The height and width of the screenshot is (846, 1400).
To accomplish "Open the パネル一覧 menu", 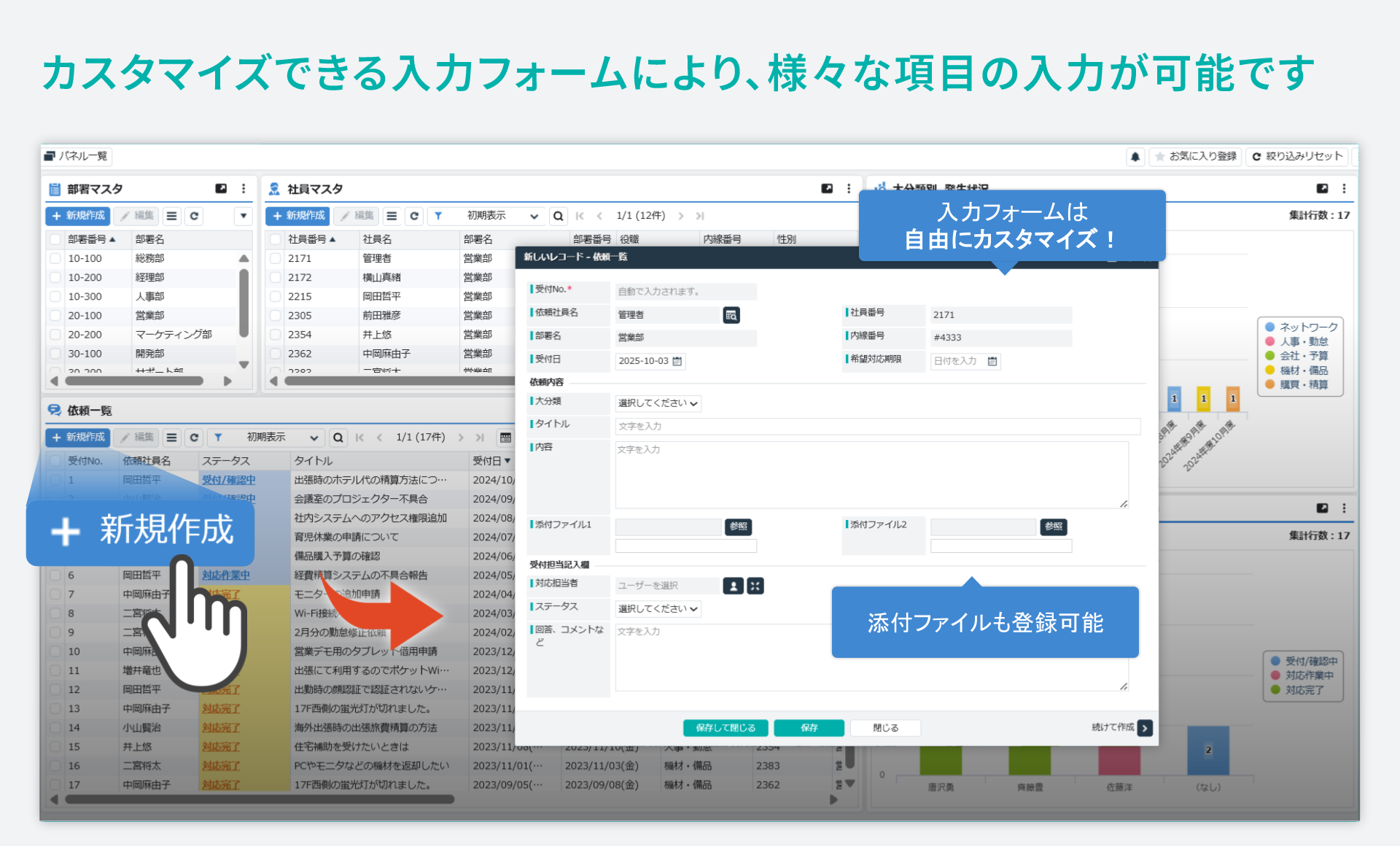I will [x=75, y=156].
